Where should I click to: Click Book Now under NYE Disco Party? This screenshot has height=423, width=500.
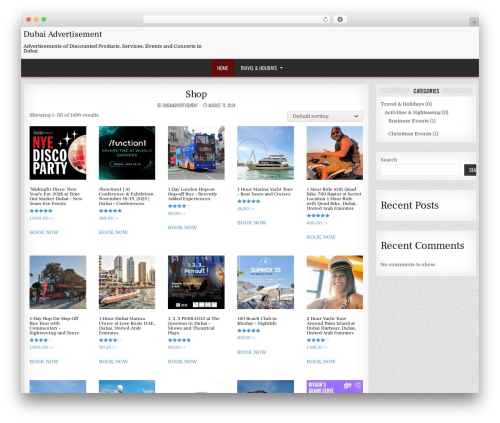44,232
